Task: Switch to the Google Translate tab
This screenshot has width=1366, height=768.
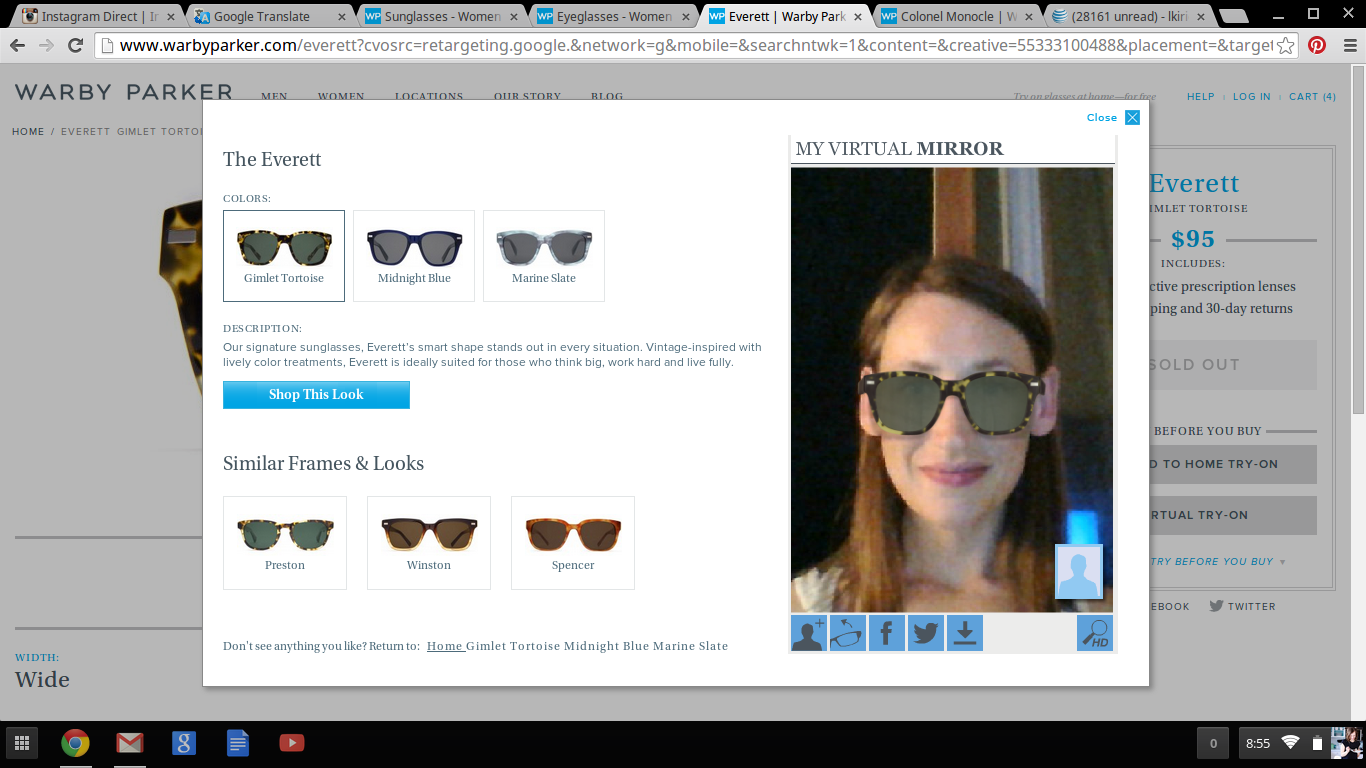Action: tap(269, 16)
